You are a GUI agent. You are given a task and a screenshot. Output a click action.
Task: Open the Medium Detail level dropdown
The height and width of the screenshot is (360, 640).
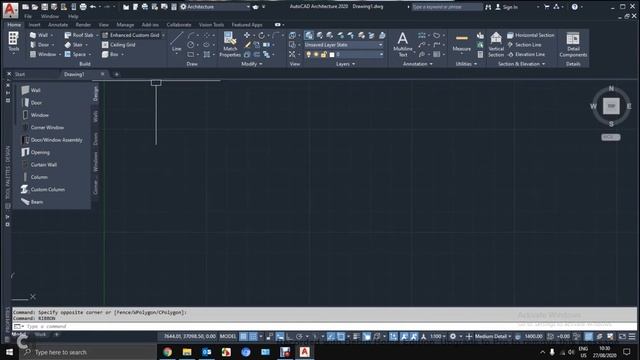[x=493, y=336]
